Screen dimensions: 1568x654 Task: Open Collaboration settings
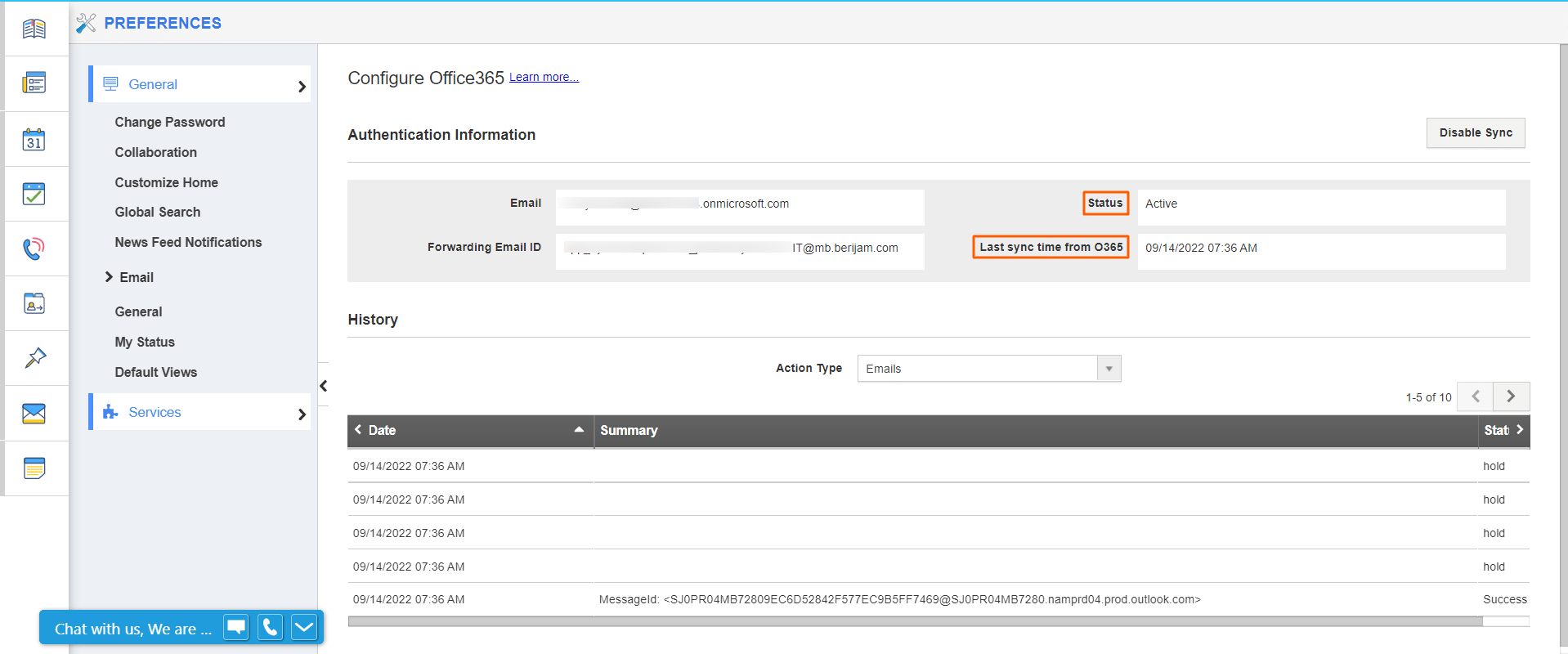click(x=156, y=152)
